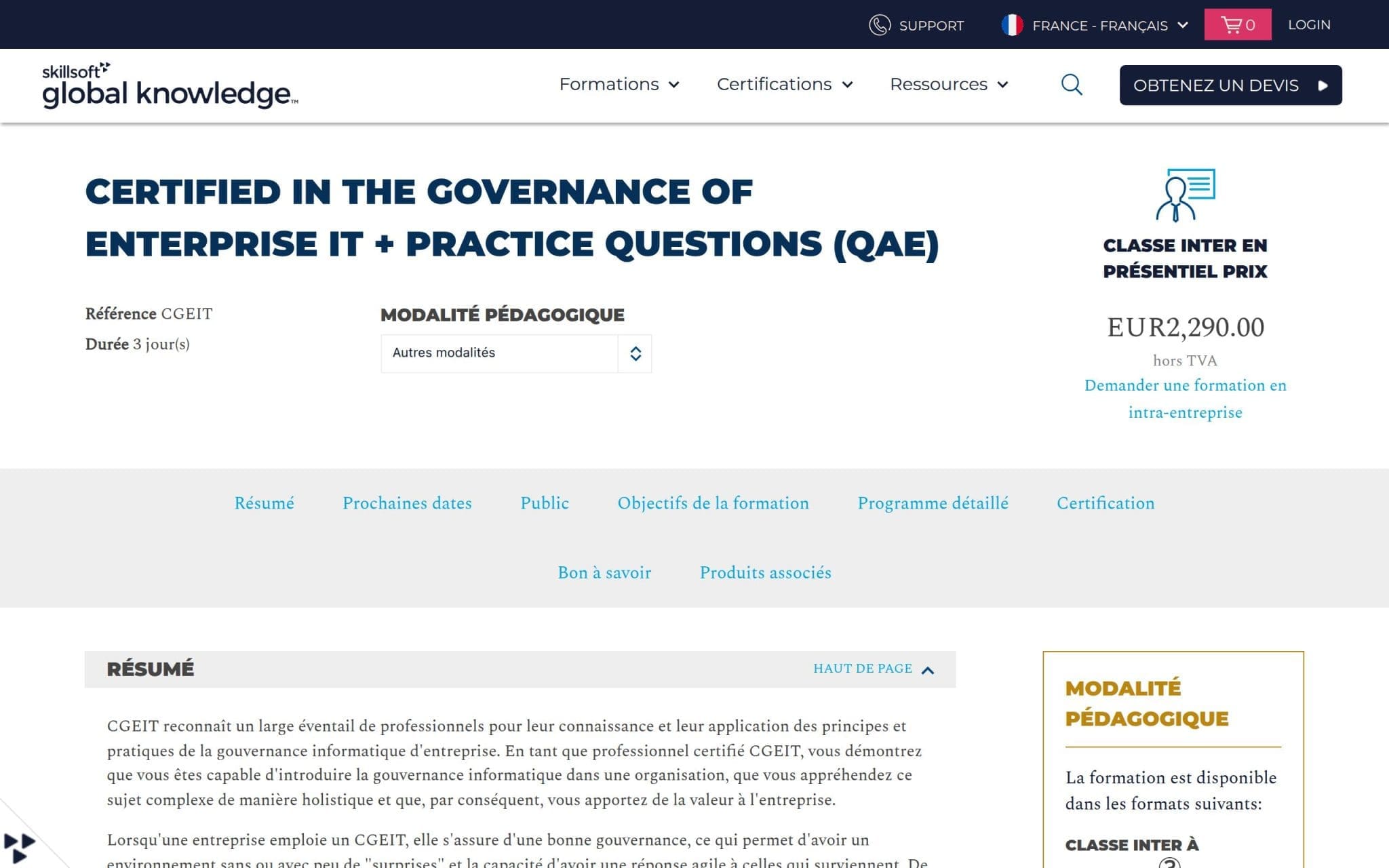Click the Haut de page link
Screen dimensions: 1389x868
[863, 669]
